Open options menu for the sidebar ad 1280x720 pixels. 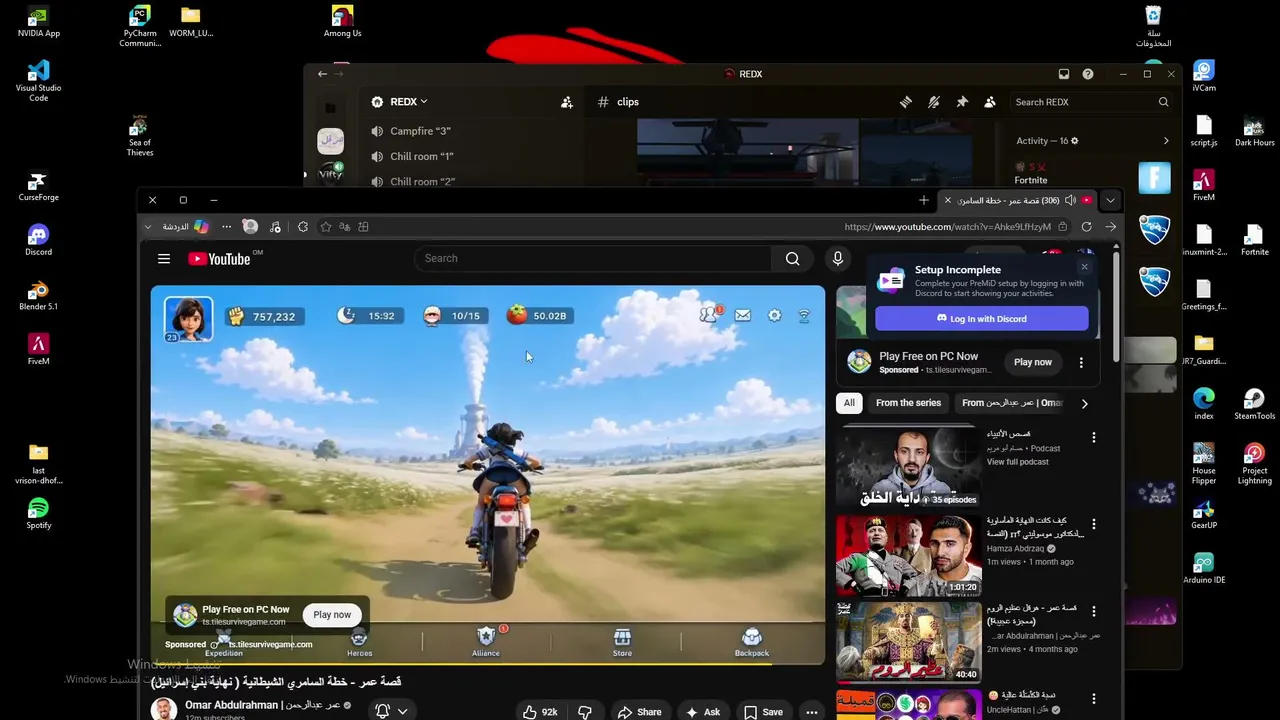(x=1081, y=362)
